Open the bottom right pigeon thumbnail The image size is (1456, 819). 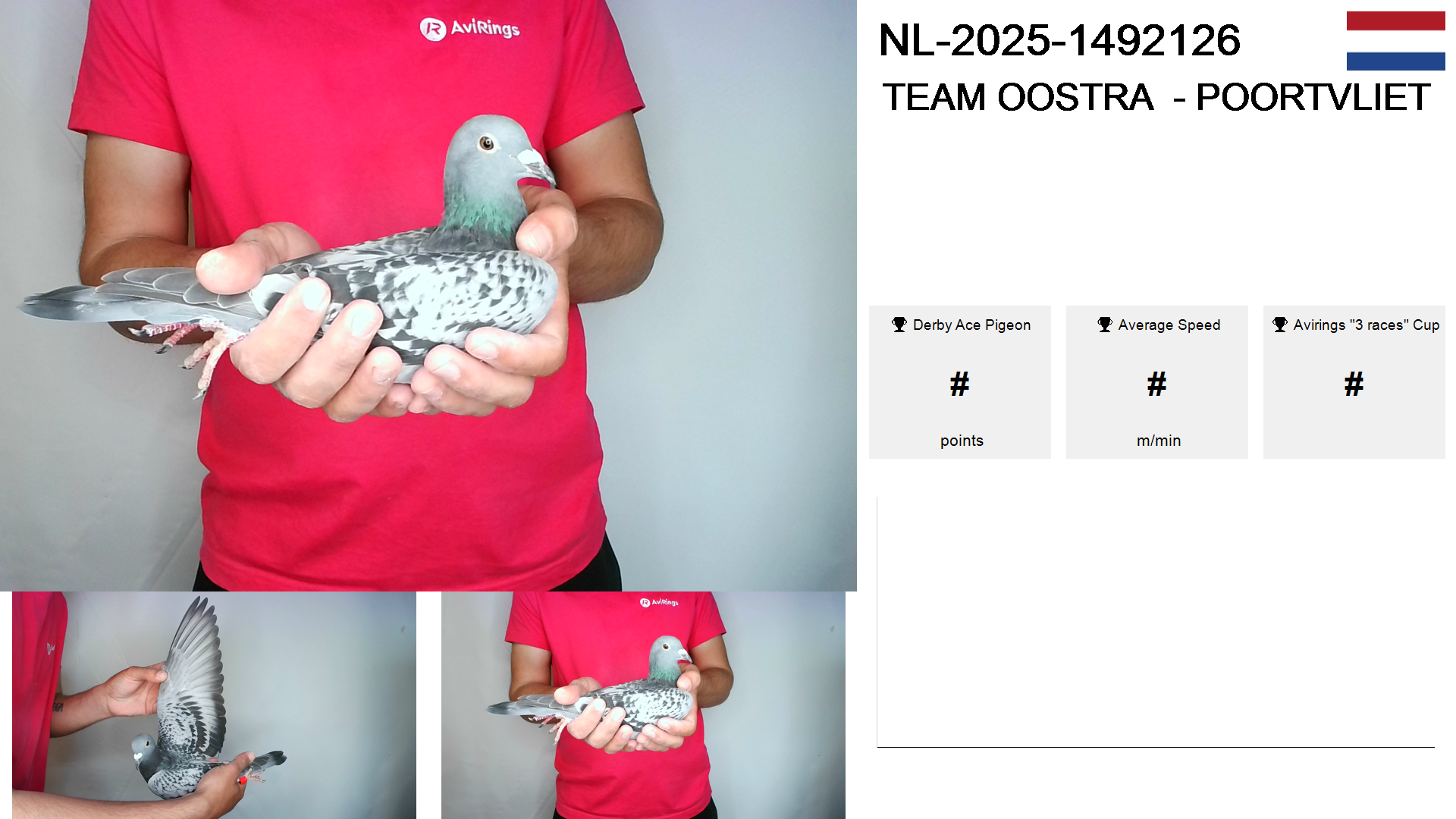tap(643, 705)
